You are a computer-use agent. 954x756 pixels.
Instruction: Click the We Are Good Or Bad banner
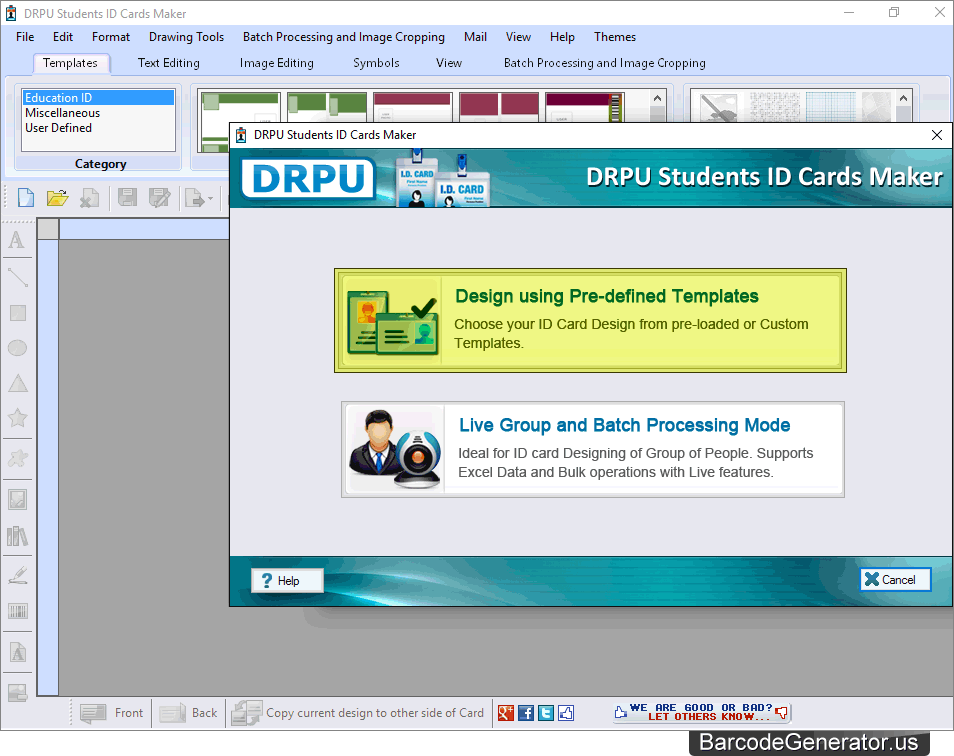tap(702, 712)
